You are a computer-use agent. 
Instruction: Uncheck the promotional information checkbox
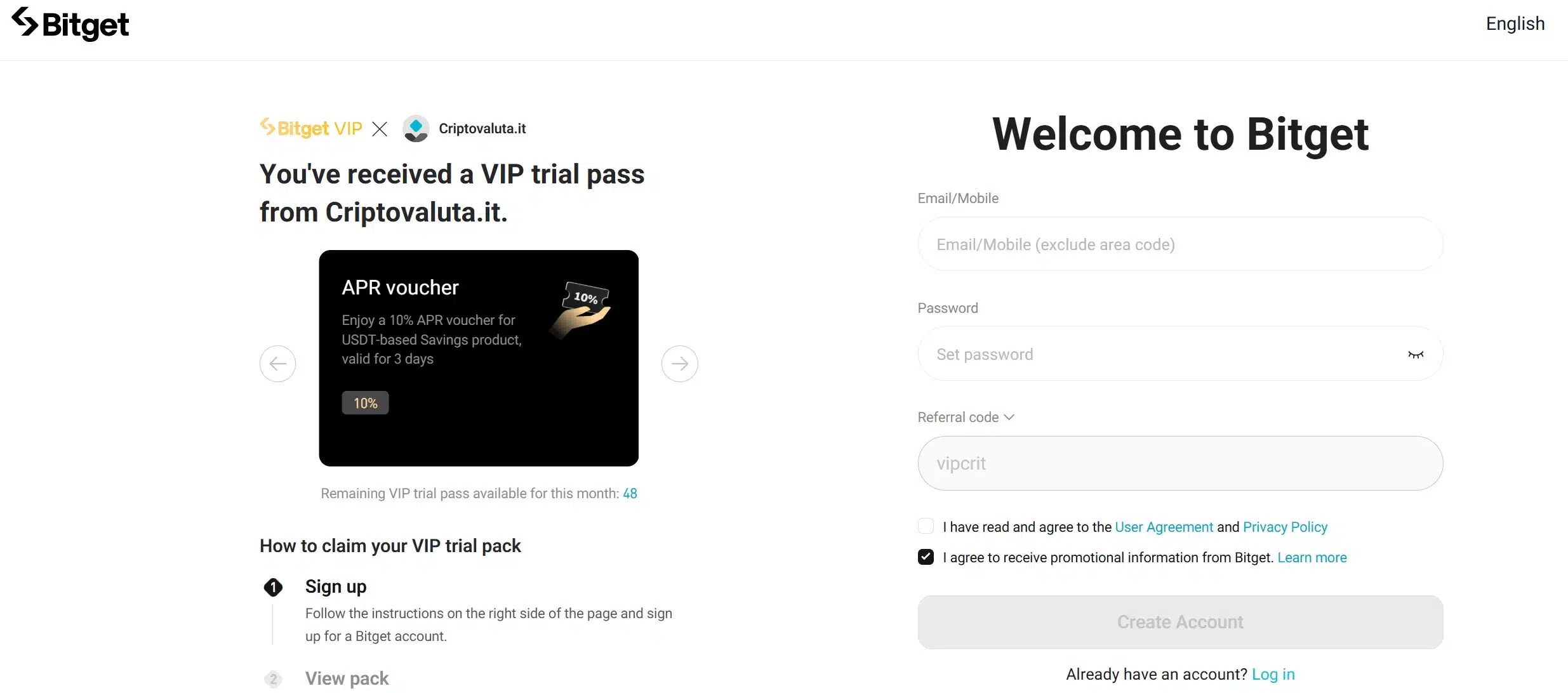click(926, 557)
